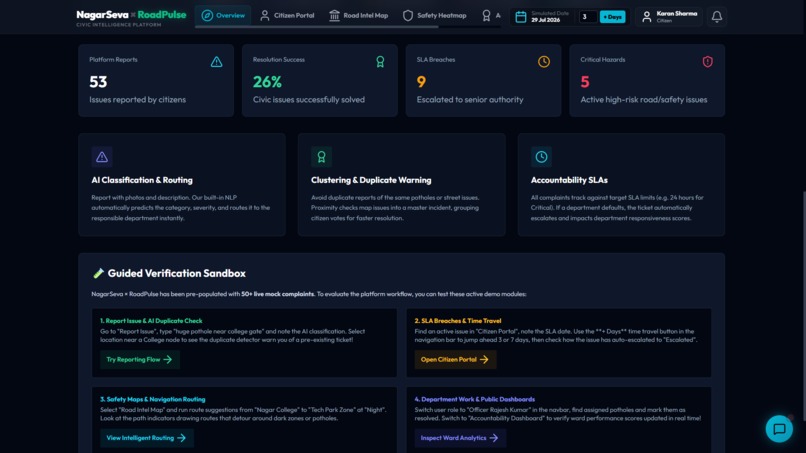Click the Road Intel Map building icon

(x=334, y=15)
